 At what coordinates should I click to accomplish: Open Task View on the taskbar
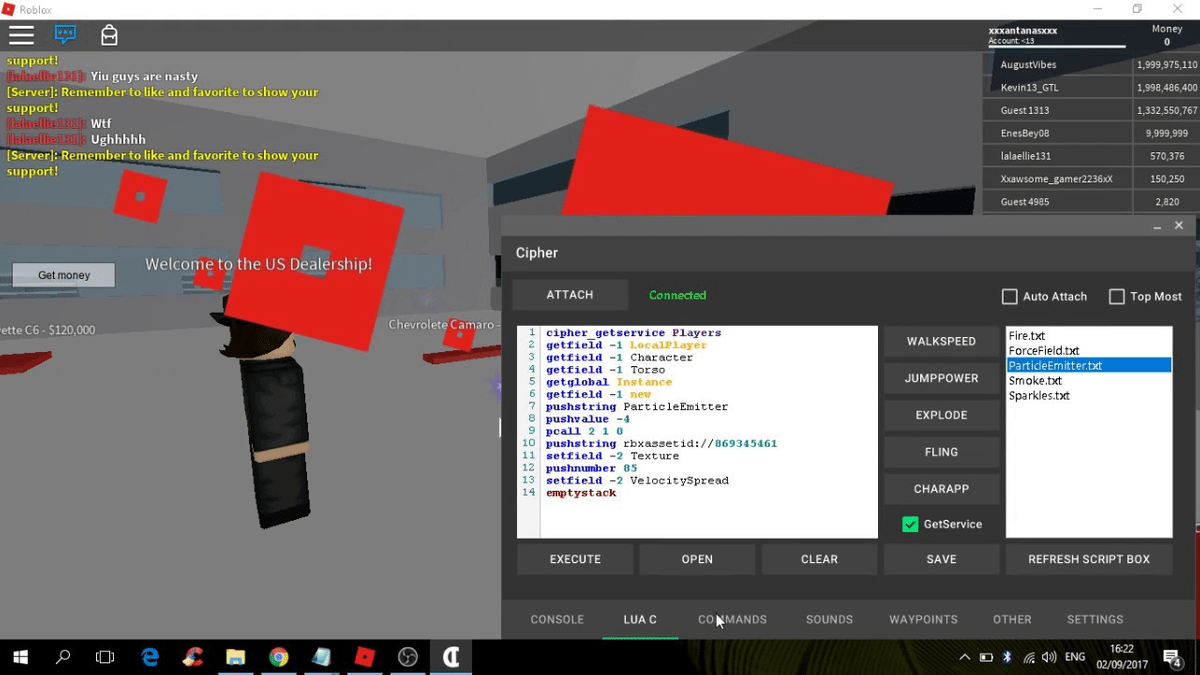coord(105,657)
